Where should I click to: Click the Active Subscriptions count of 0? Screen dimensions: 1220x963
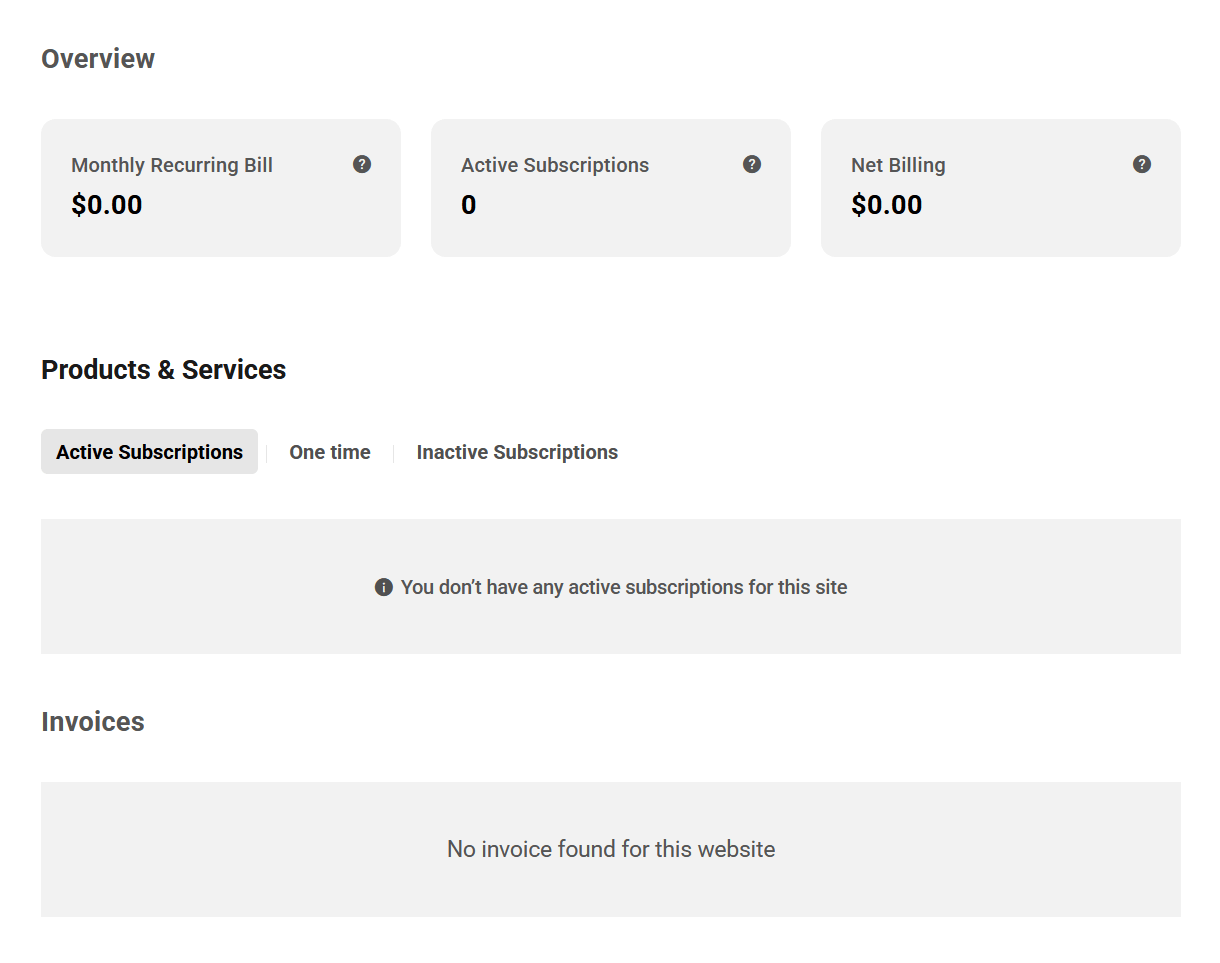468,205
